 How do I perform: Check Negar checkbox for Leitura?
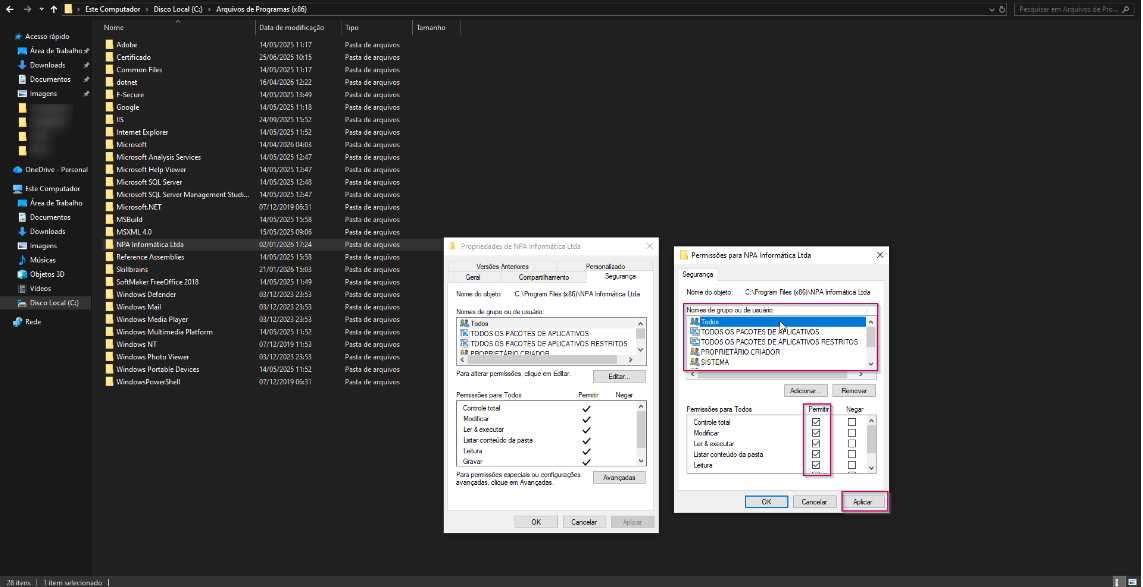(x=852, y=465)
